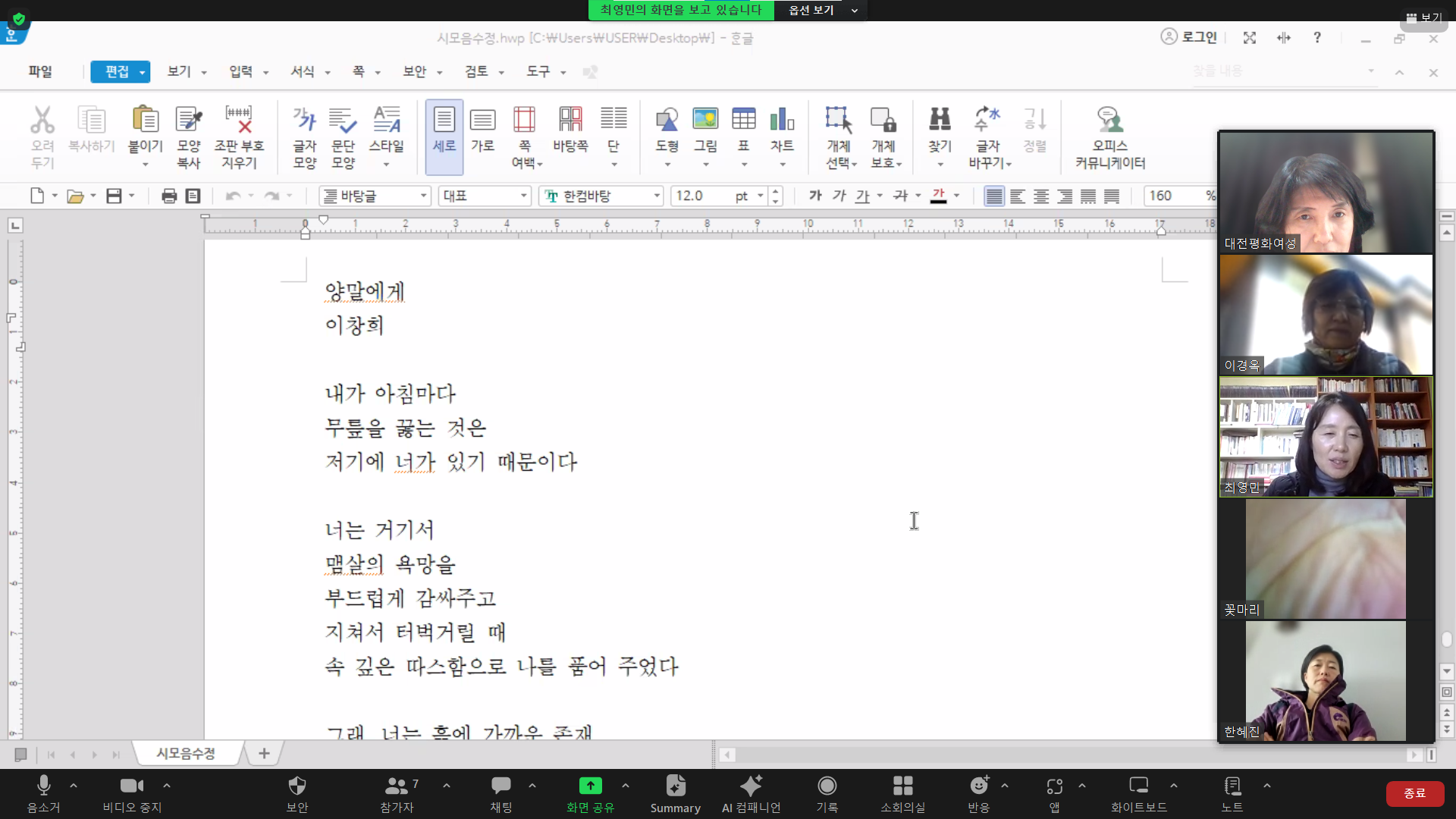Image resolution: width=1456 pixels, height=819 pixels.
Task: Open the 차트 chart tool
Action: tap(782, 120)
